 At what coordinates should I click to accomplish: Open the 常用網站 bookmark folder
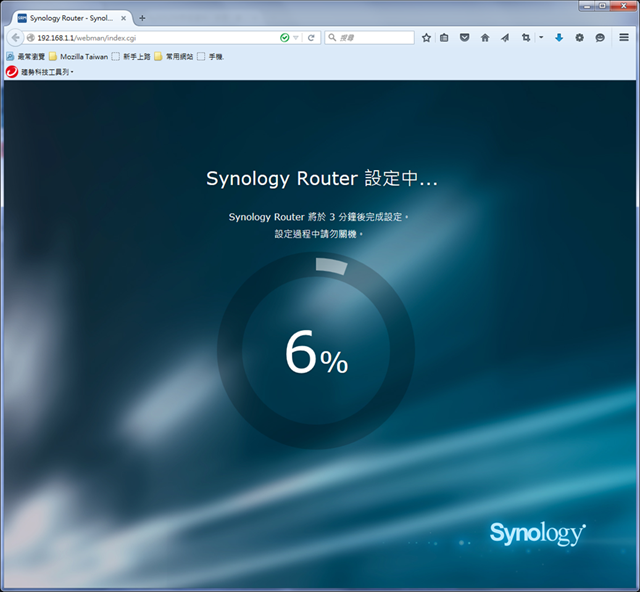pos(174,57)
